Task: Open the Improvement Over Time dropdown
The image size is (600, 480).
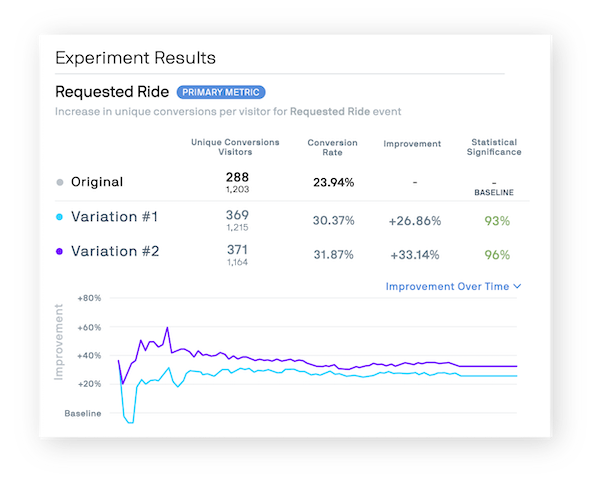Action: click(x=453, y=286)
